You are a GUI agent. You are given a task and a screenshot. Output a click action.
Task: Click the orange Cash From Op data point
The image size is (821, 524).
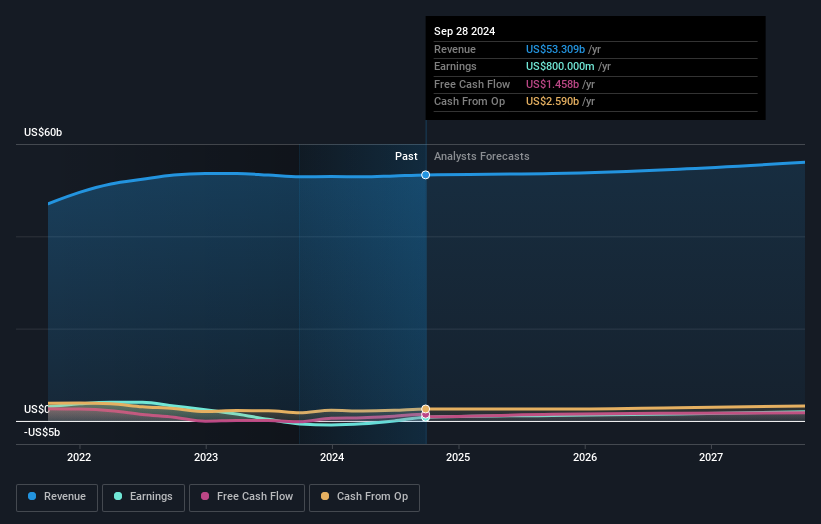click(x=426, y=409)
